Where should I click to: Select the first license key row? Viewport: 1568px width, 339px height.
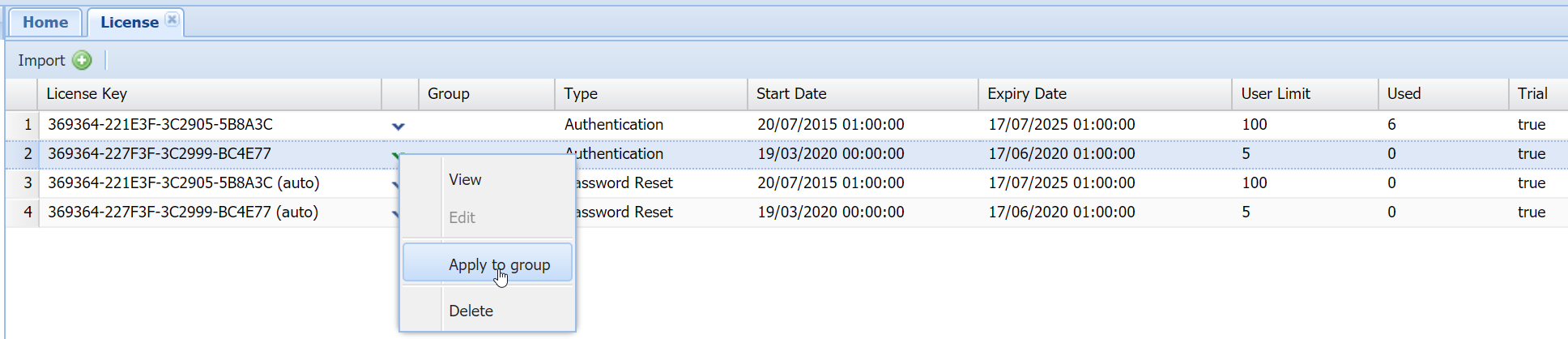coord(160,125)
